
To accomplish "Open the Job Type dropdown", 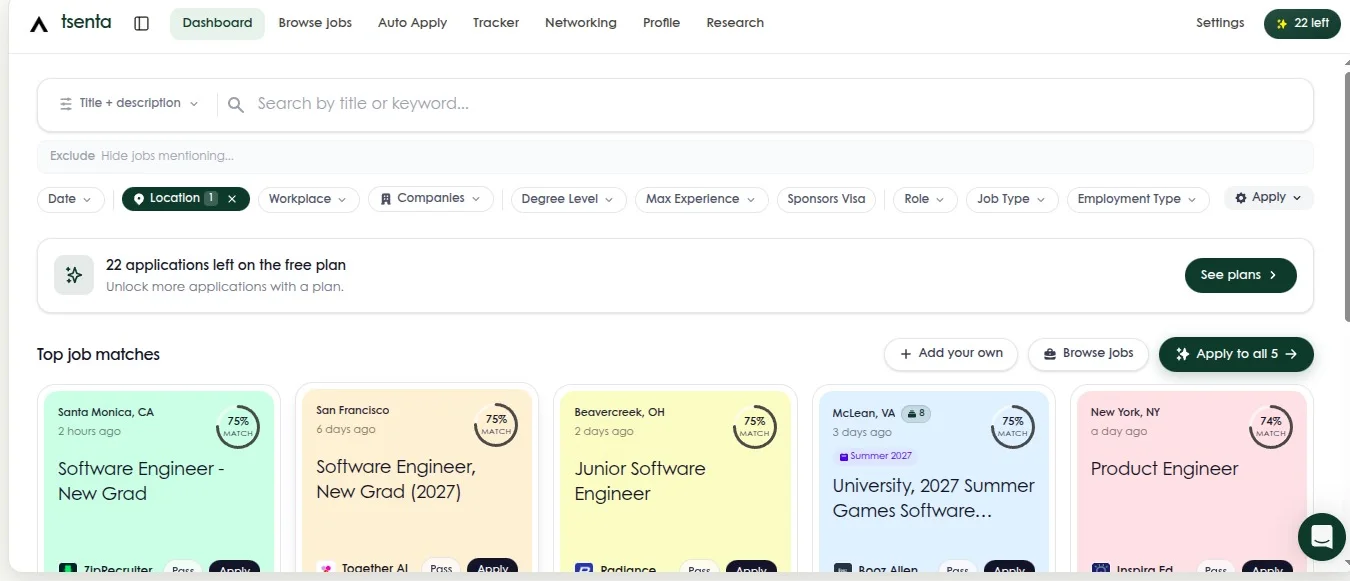I will (1012, 199).
